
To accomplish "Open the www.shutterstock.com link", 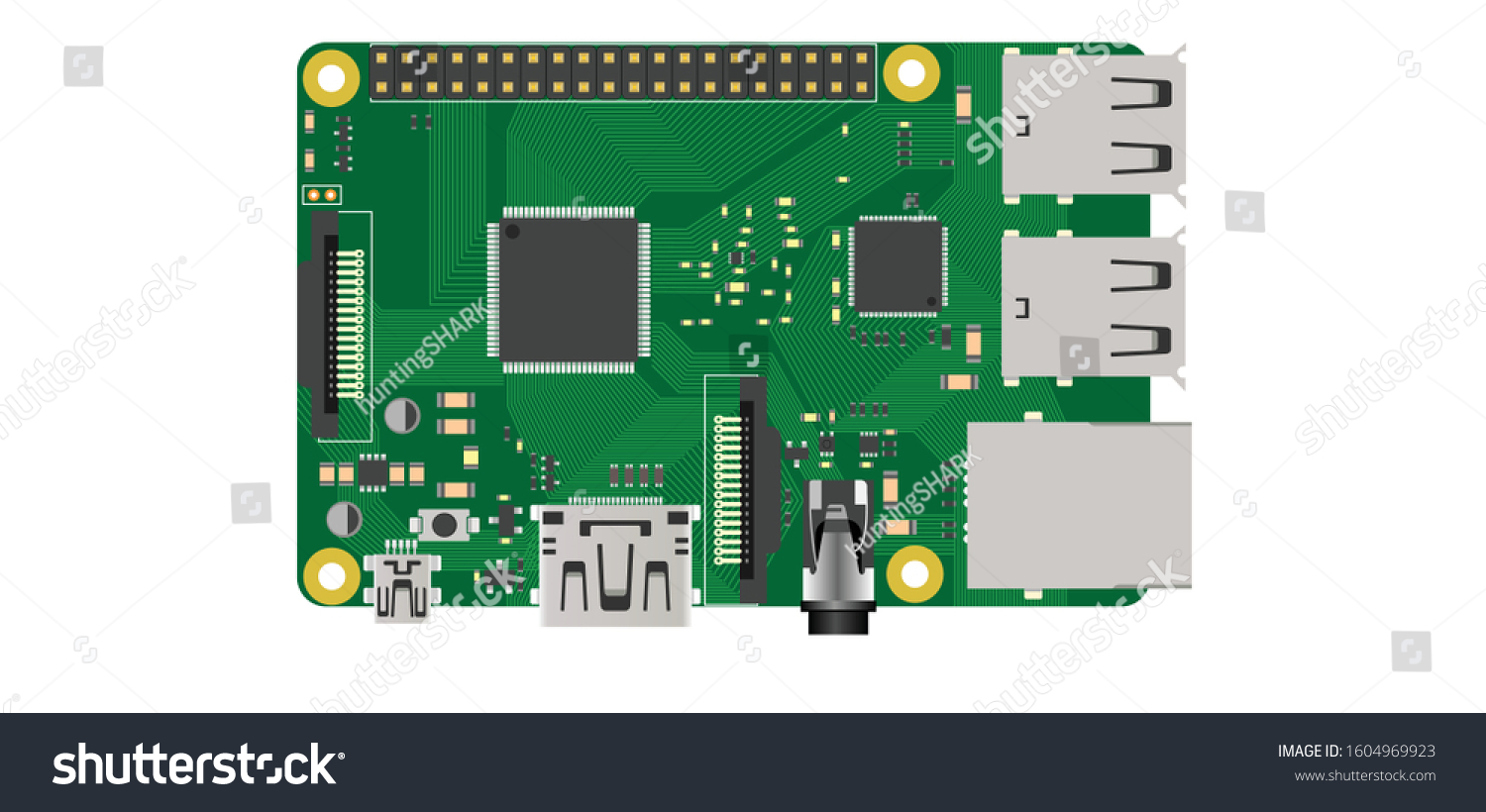I will (1365, 776).
